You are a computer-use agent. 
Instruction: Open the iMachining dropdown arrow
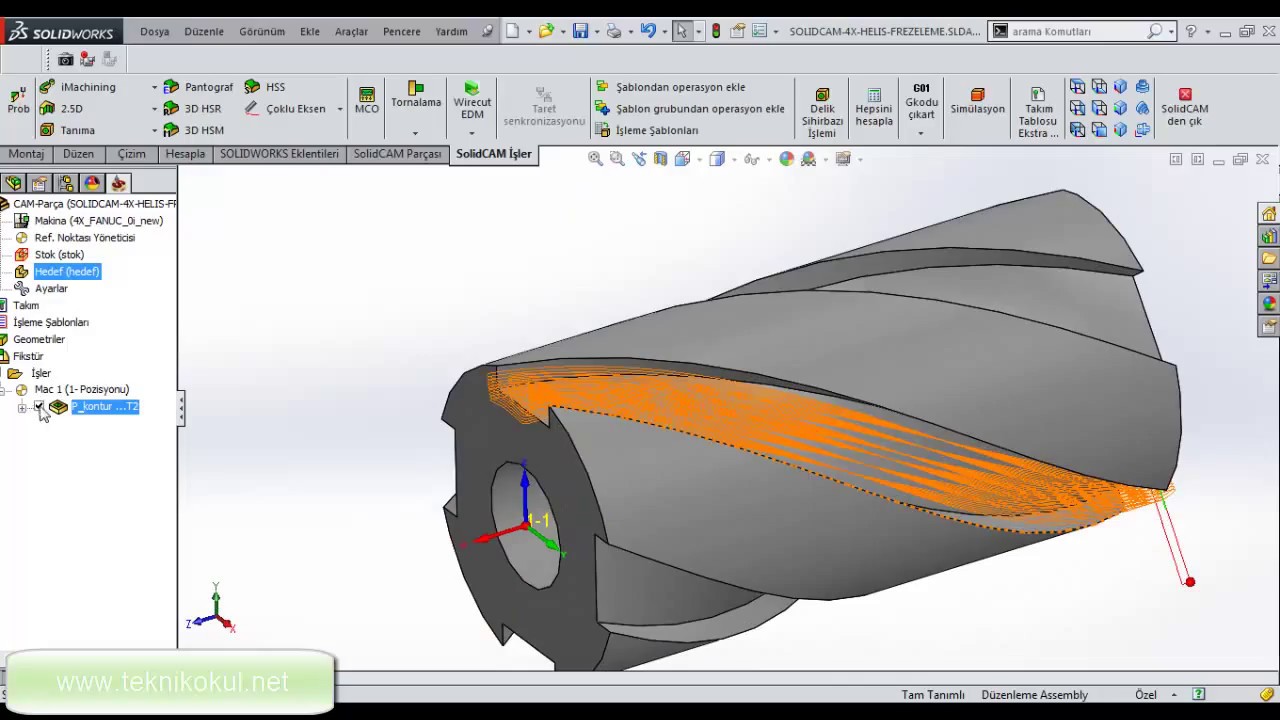154,87
